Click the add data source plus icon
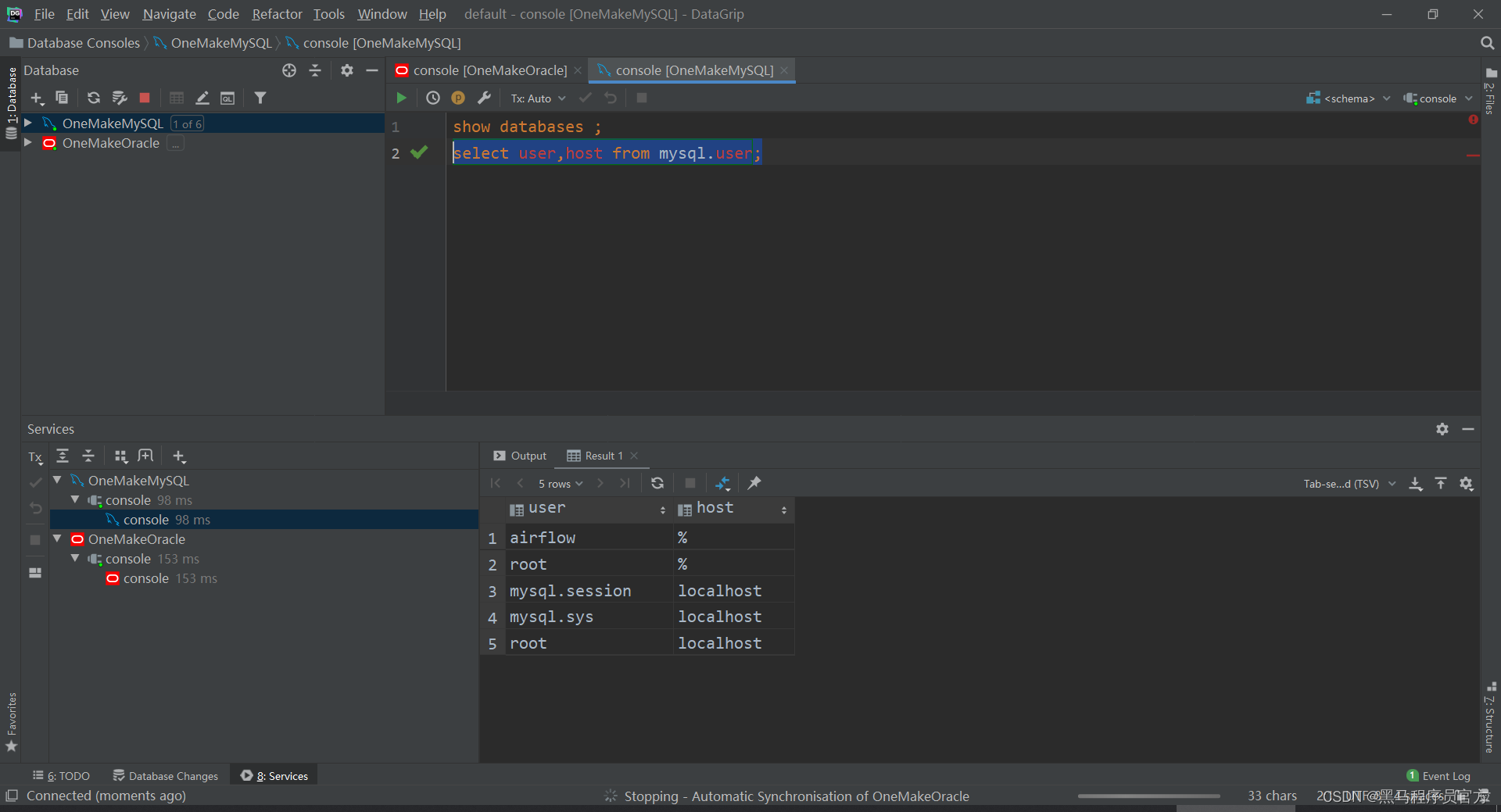 pos(37,98)
